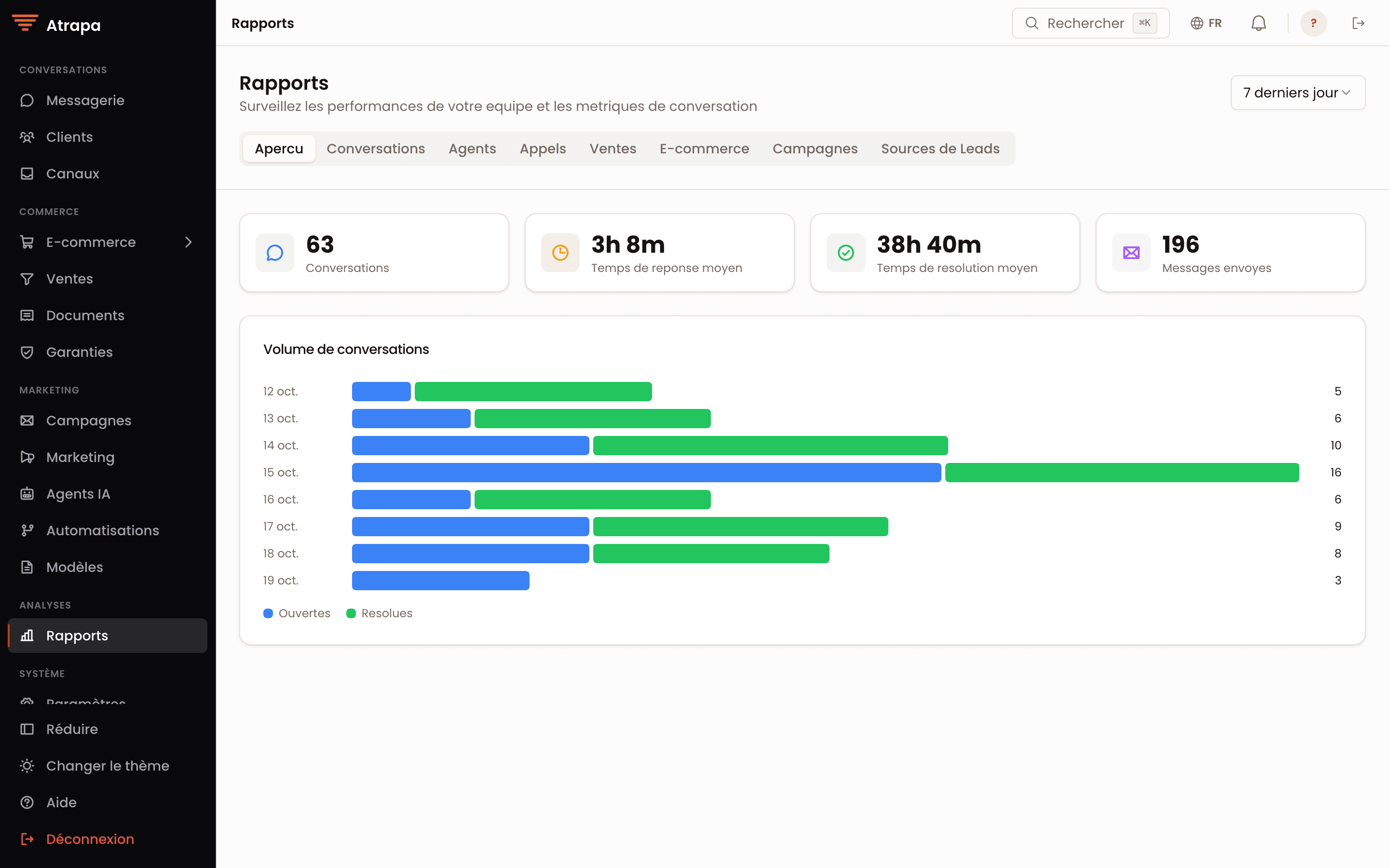Screen dimensions: 1389x868
Task: Switch to the Agents tab
Action: (x=472, y=149)
